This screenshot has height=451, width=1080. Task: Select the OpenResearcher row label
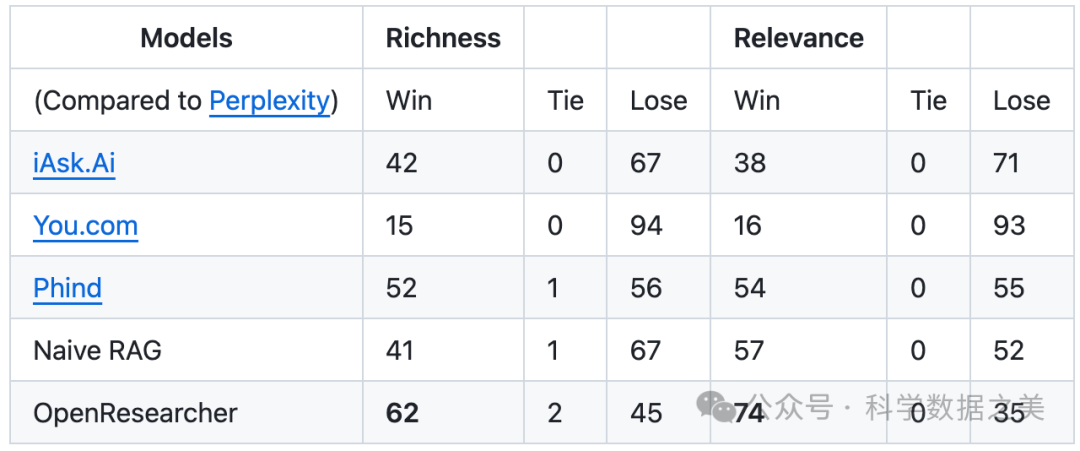135,412
